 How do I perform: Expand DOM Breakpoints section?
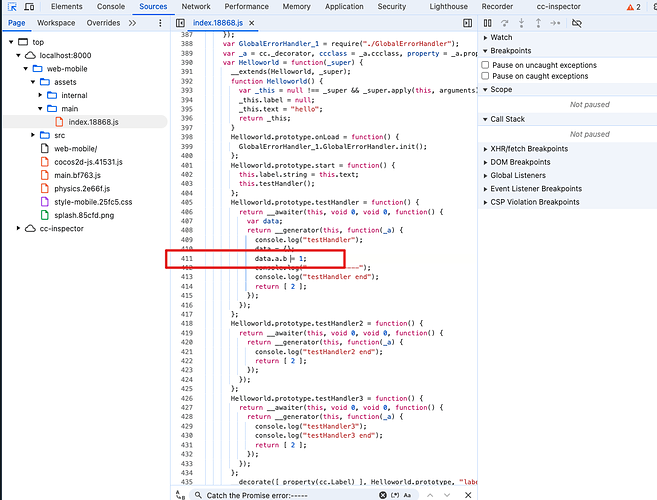[486, 162]
